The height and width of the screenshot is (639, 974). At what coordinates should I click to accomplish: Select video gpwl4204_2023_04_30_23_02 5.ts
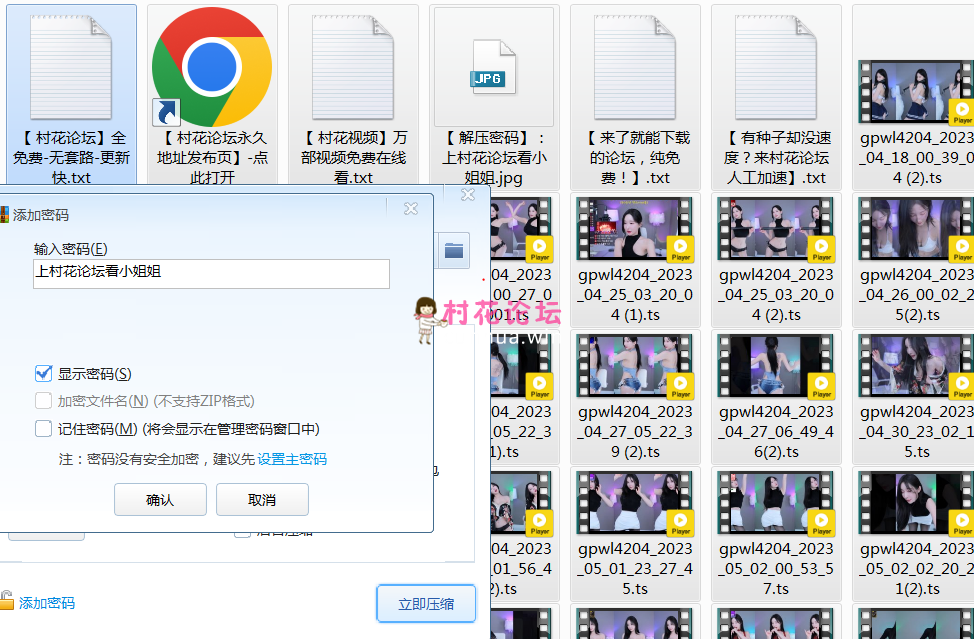click(x=917, y=366)
